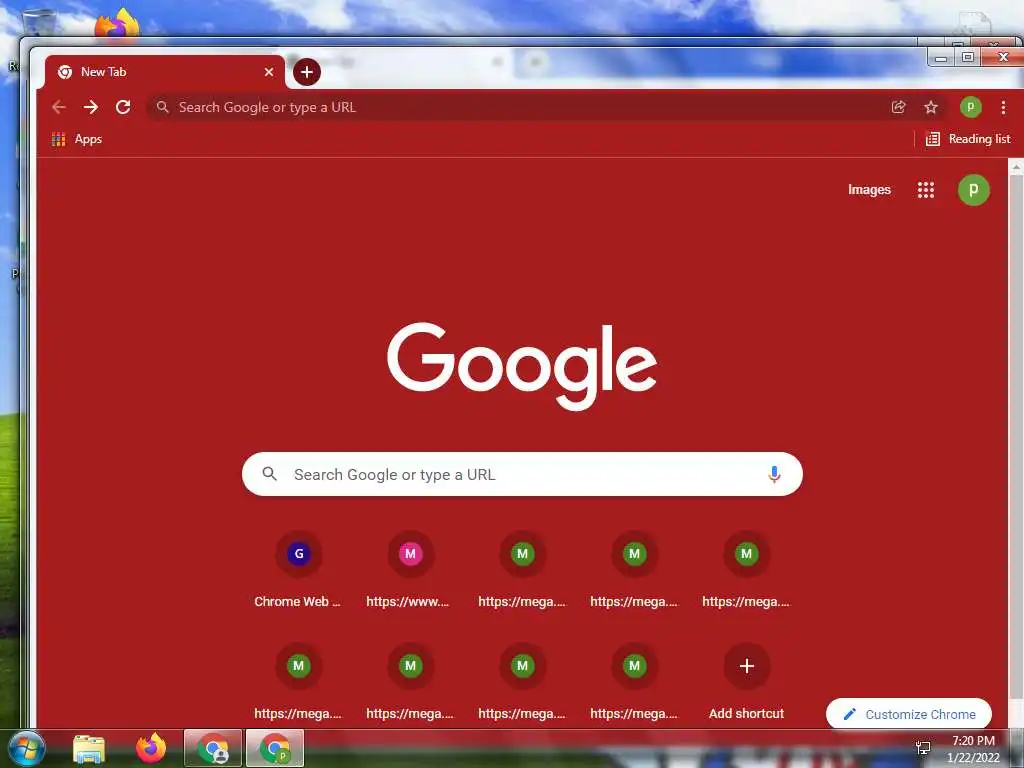This screenshot has height=768, width=1024.
Task: Click in the Google search box
Action: click(522, 474)
